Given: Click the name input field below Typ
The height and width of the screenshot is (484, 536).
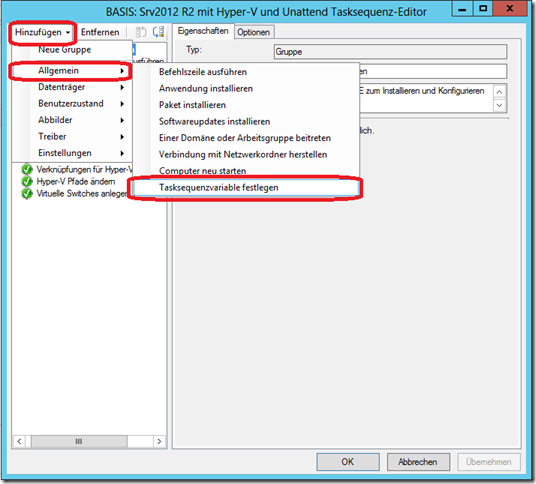Looking at the screenshot, I should coord(433,71).
